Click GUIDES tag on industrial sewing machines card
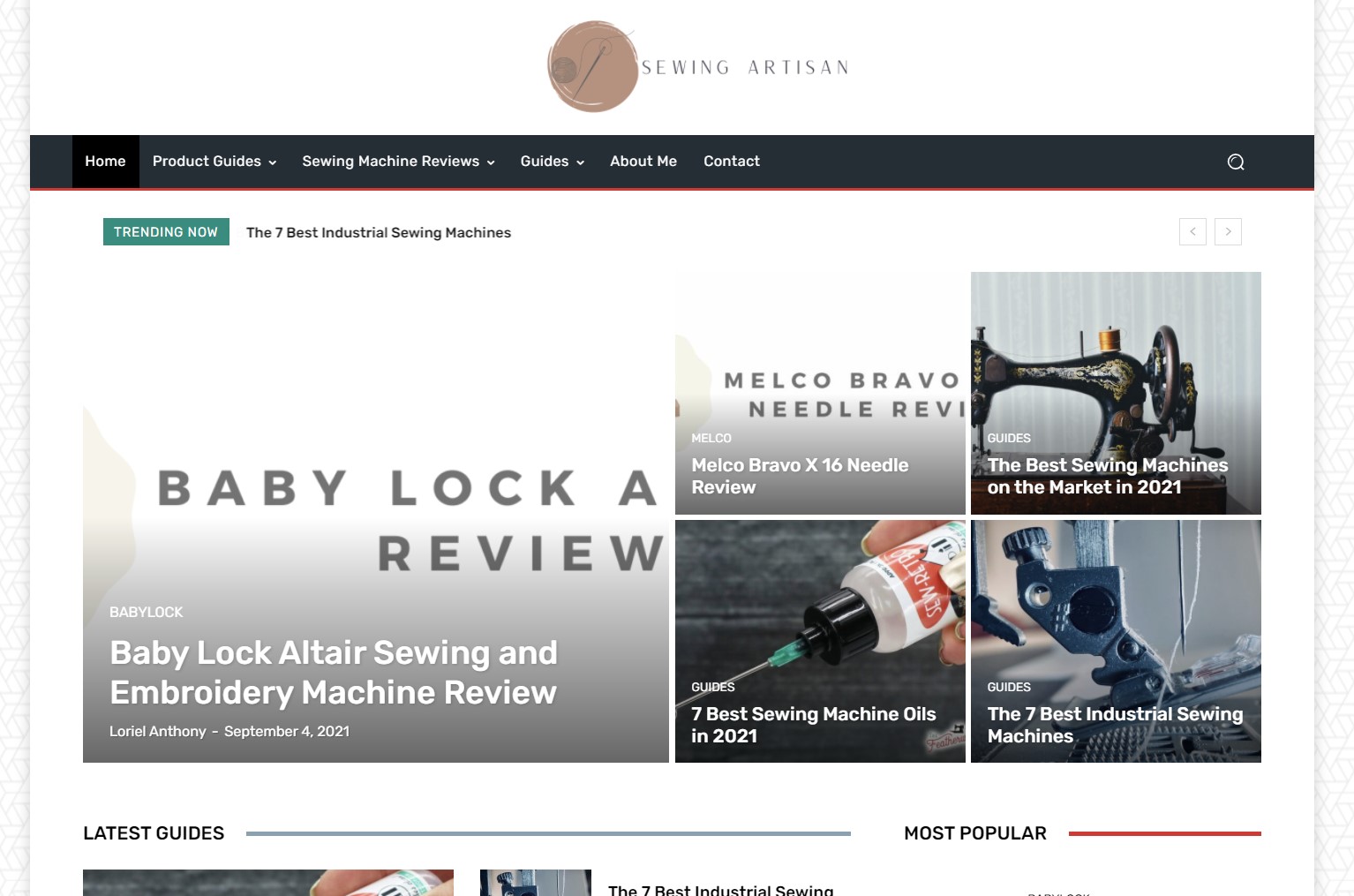This screenshot has height=896, width=1354. point(1009,687)
